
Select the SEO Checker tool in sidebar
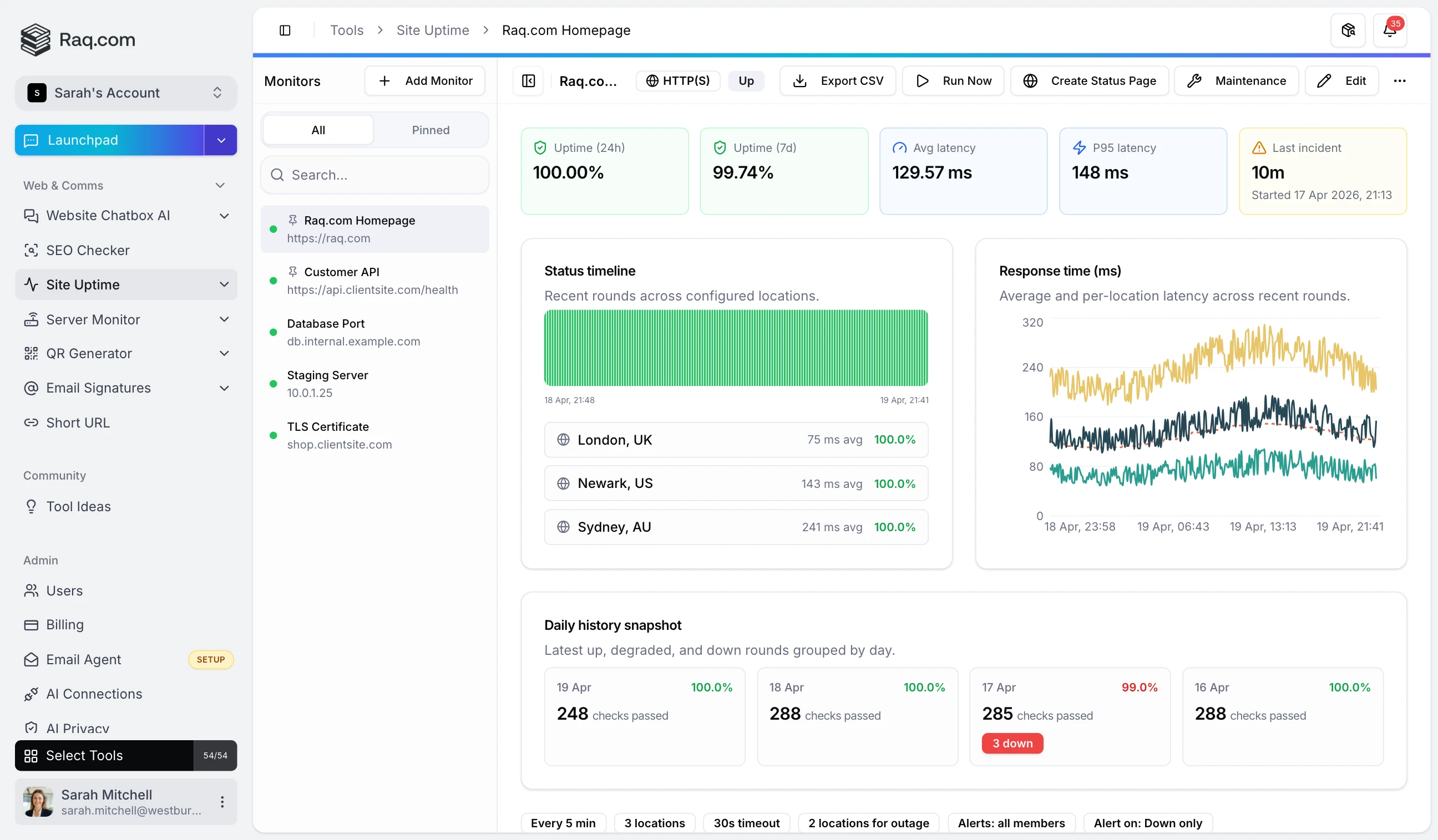(x=88, y=250)
